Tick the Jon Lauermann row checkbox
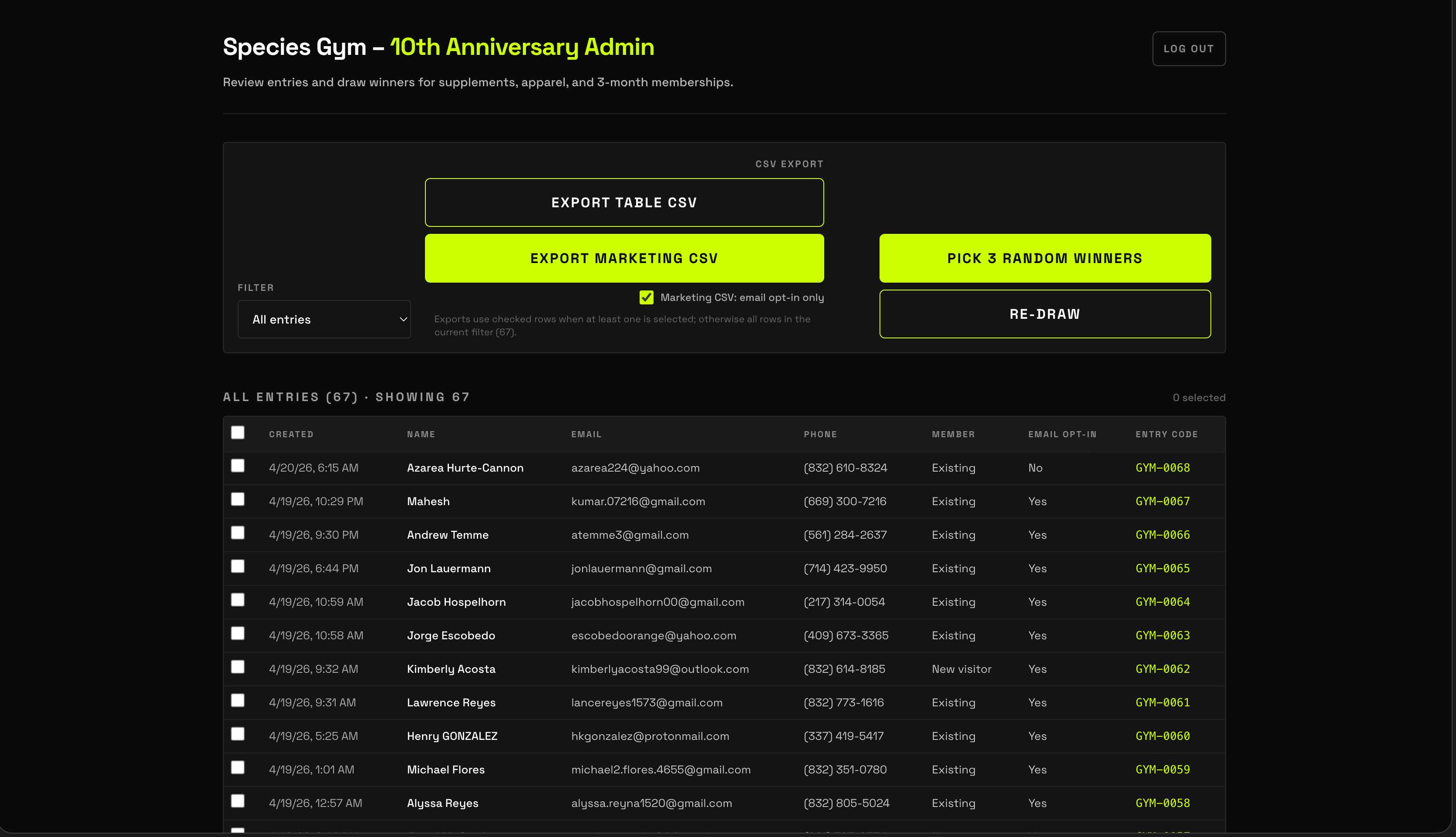Image resolution: width=1456 pixels, height=837 pixels. pyautogui.click(x=237, y=566)
